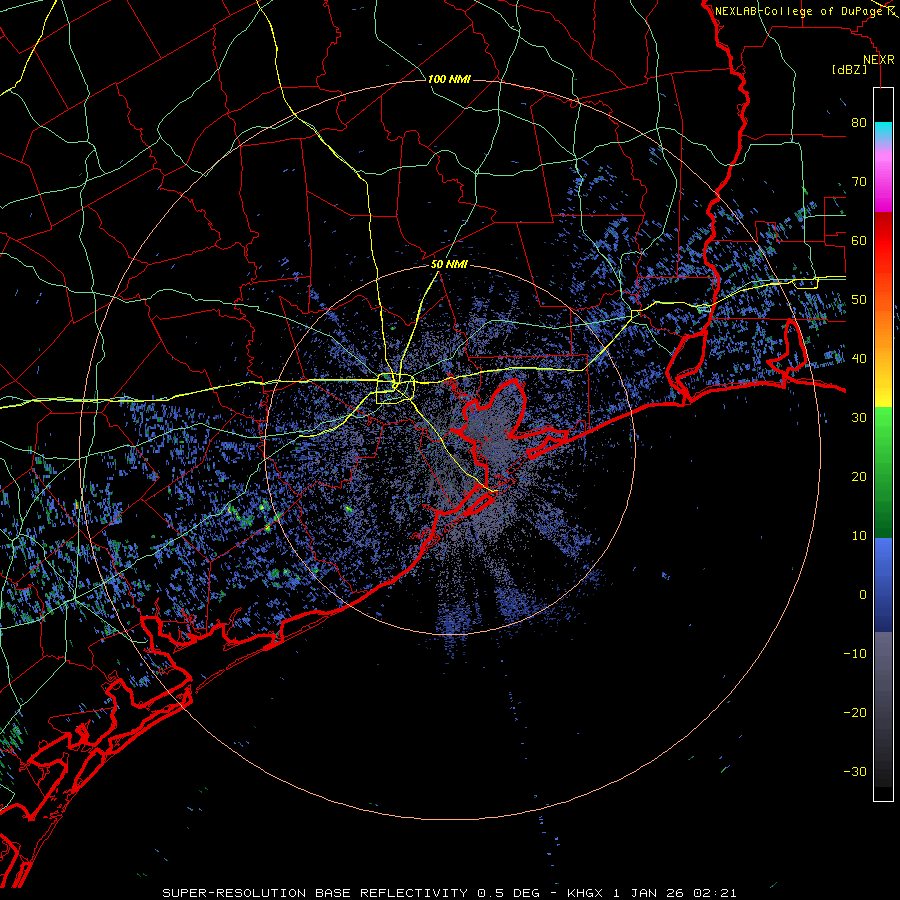Click the "NEXR" label above the color bar

point(879,60)
